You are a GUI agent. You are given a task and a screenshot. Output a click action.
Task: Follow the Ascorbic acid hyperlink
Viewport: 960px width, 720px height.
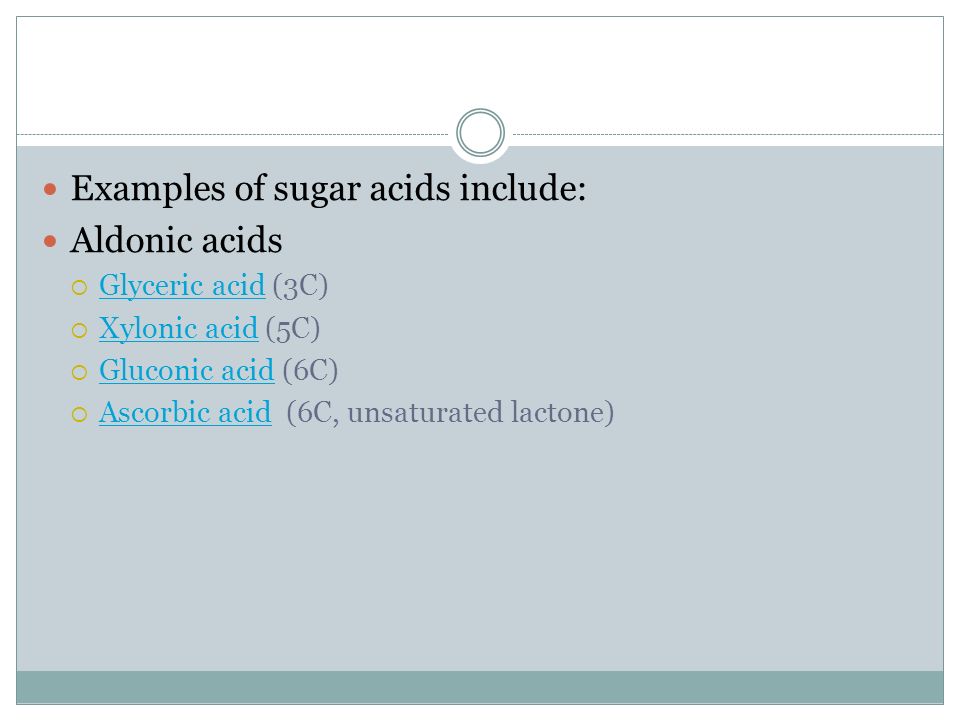[185, 413]
